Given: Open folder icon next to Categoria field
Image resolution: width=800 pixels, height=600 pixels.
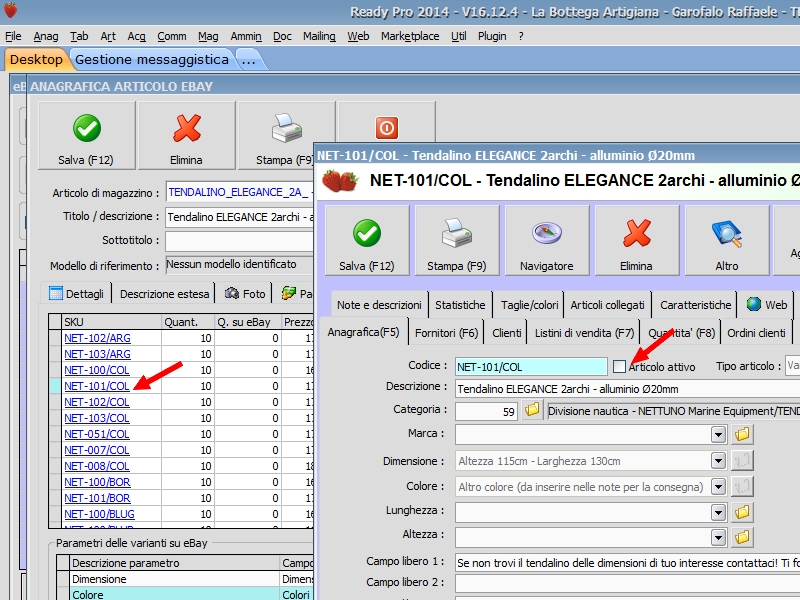Looking at the screenshot, I should (532, 410).
